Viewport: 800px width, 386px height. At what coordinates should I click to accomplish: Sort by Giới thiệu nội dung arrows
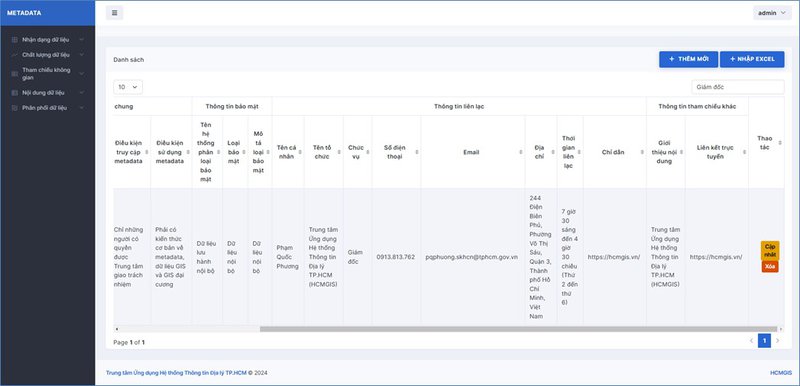[x=681, y=152]
